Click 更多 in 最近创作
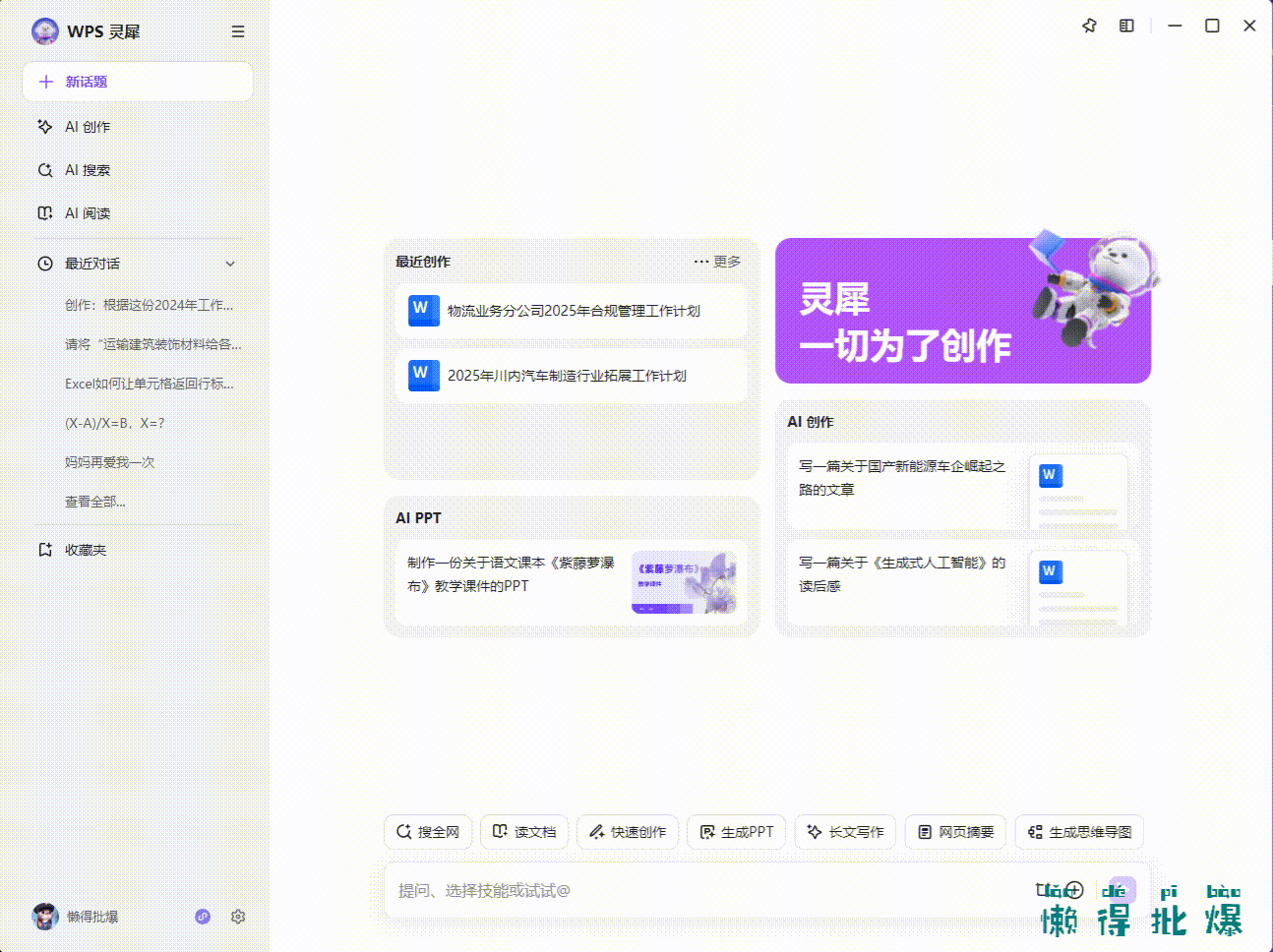1273x952 pixels. 717,262
